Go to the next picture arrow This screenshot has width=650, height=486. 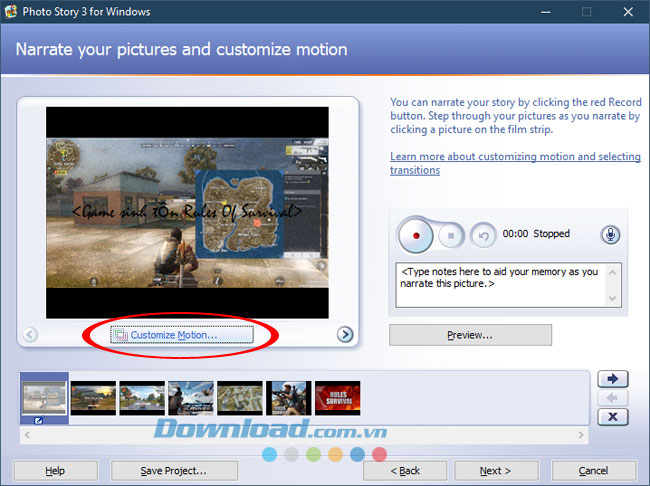345,335
